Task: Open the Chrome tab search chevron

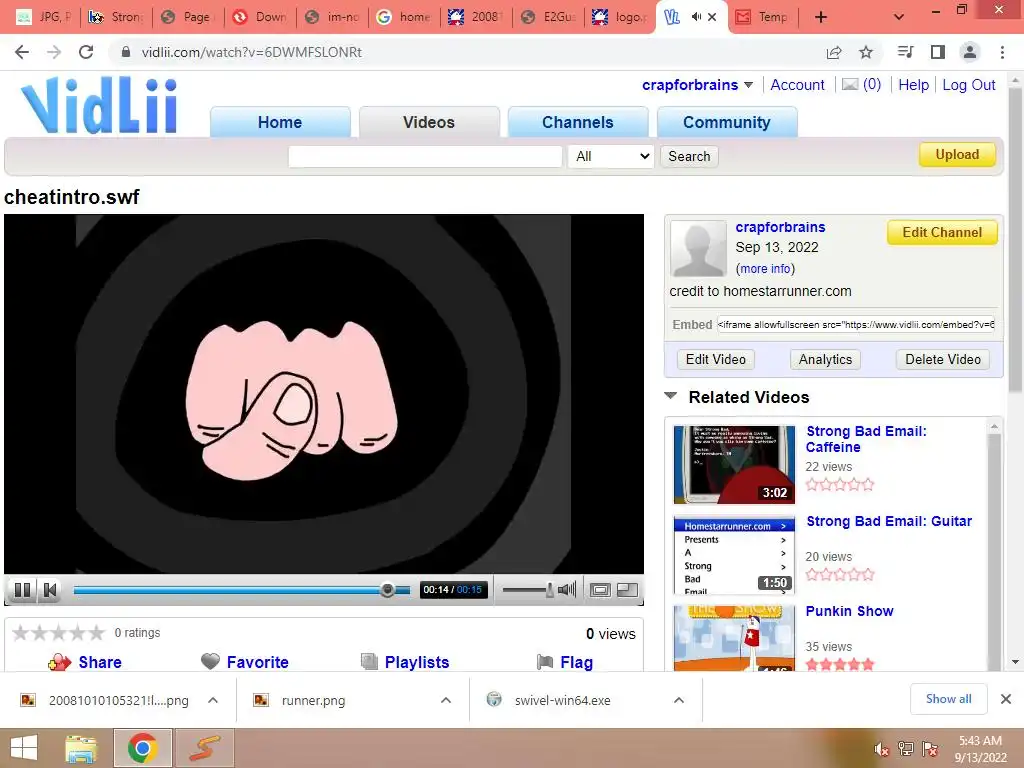Action: (899, 17)
